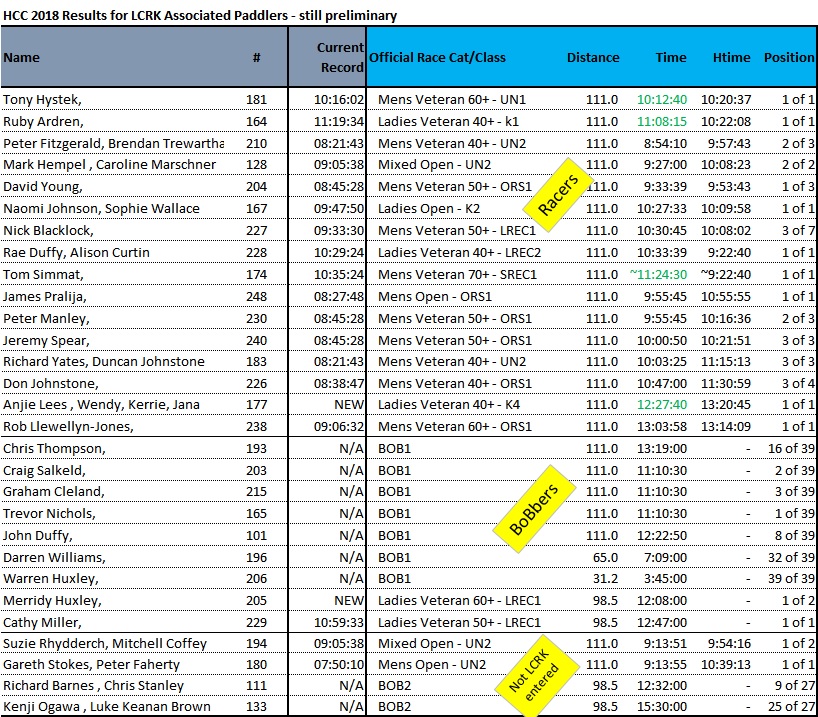The width and height of the screenshot is (818, 717).
Task: Click Htime '9:54:16' for Suzie Rhydderch
Action: tap(729, 643)
